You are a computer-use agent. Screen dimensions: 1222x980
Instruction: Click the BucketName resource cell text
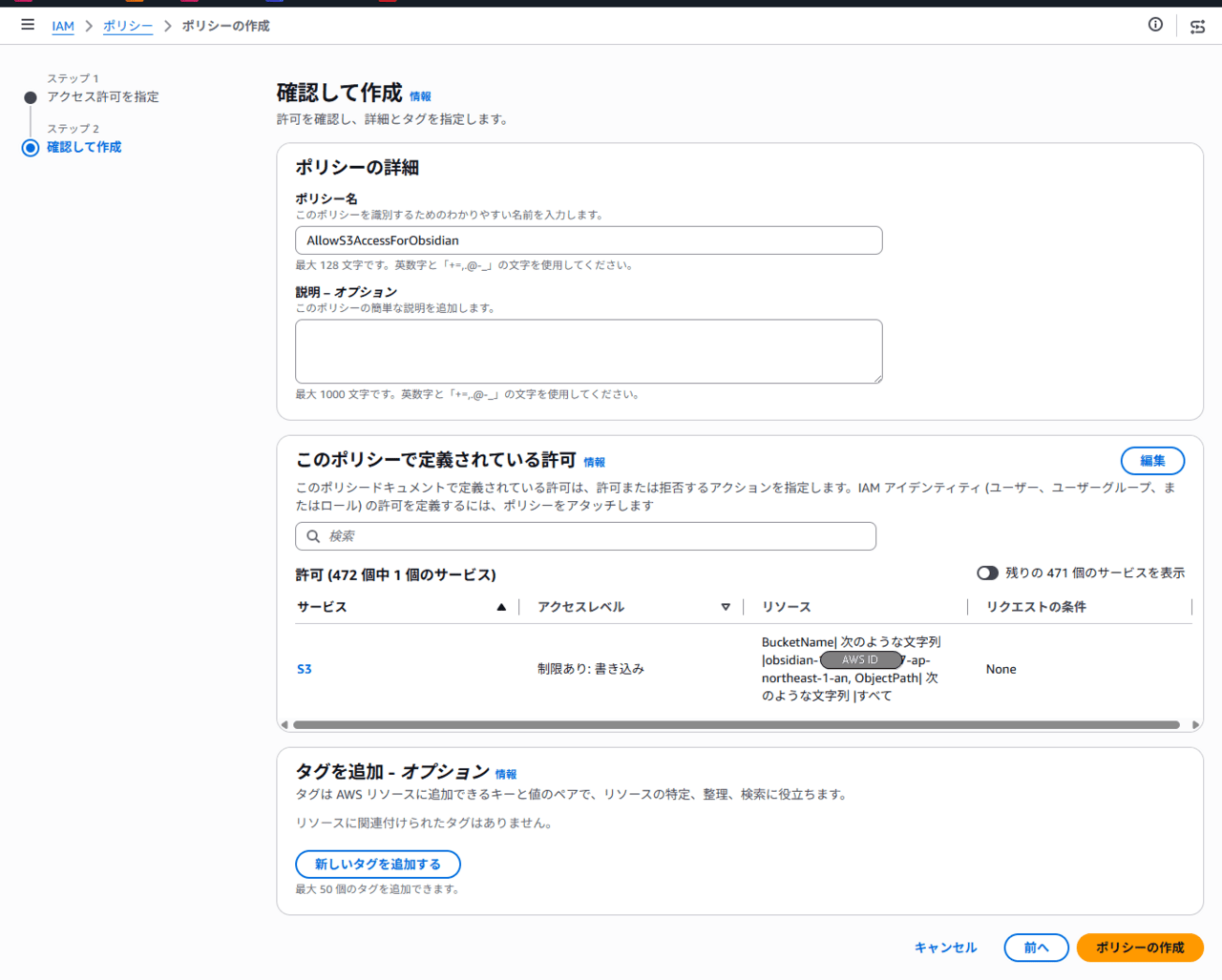pyautogui.click(x=852, y=669)
